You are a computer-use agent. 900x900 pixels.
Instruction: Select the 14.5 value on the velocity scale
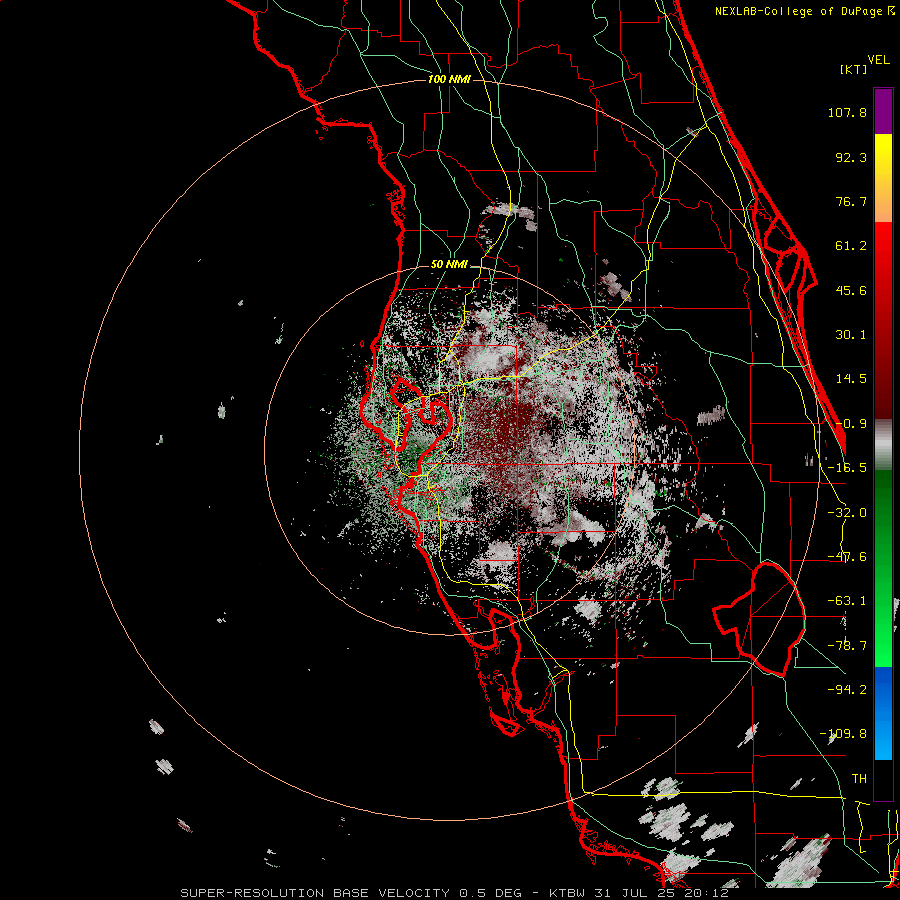851,379
